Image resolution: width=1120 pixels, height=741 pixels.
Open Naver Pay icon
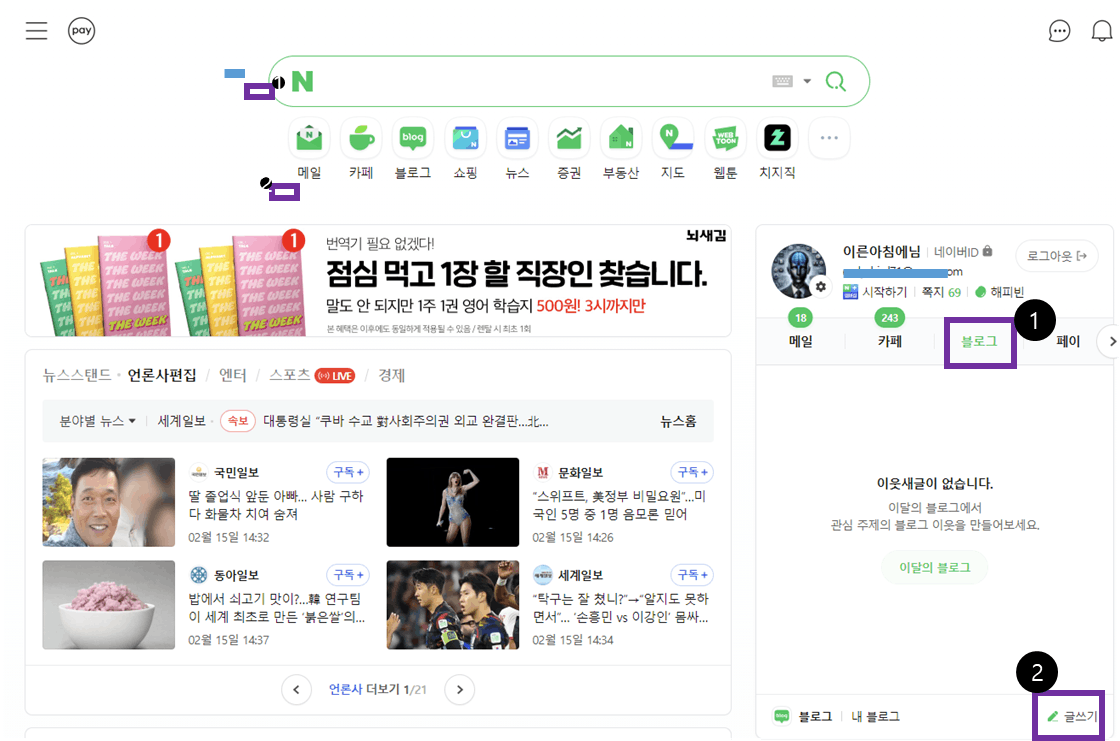point(81,31)
